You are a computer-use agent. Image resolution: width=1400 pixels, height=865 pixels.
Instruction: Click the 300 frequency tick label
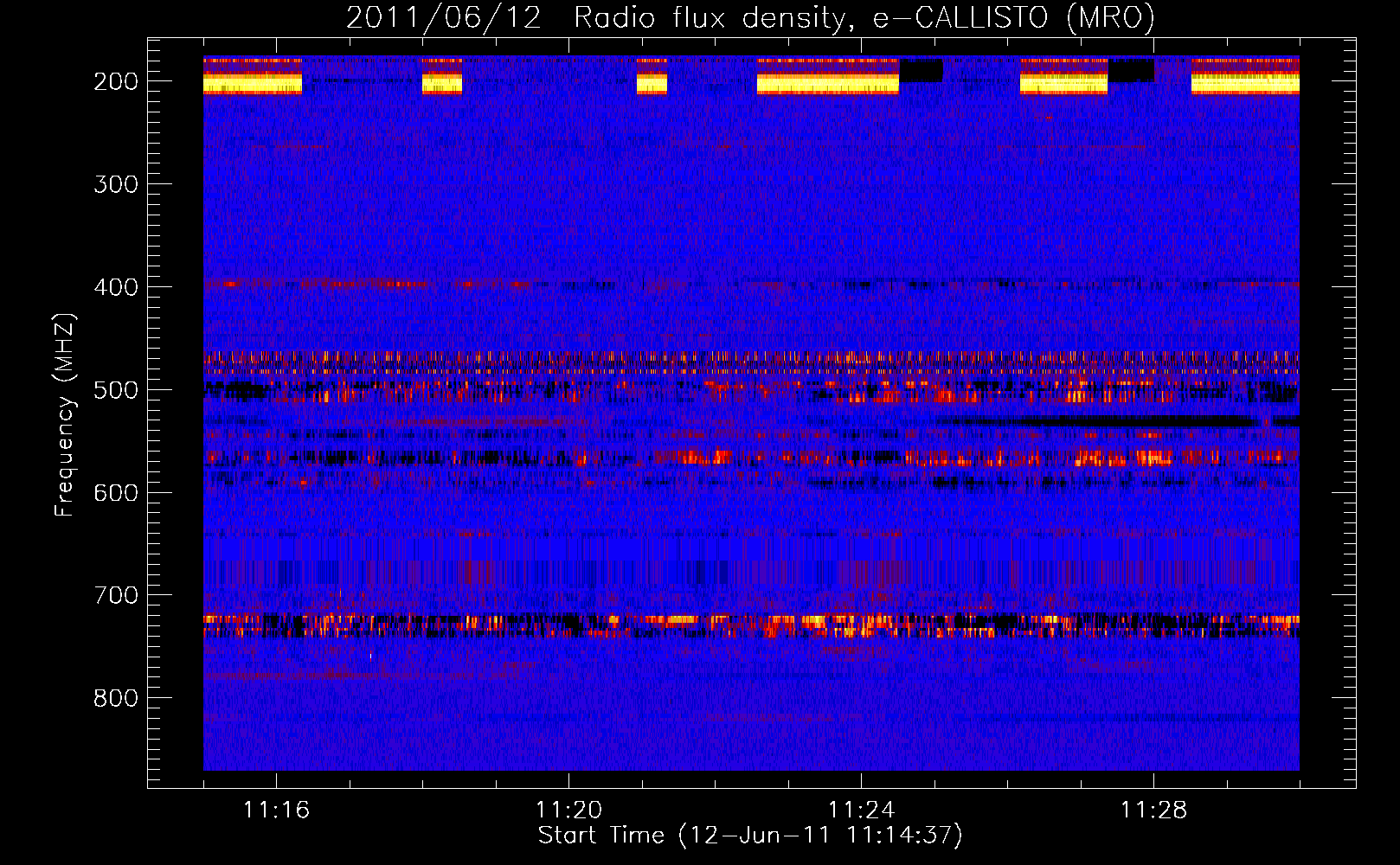116,184
